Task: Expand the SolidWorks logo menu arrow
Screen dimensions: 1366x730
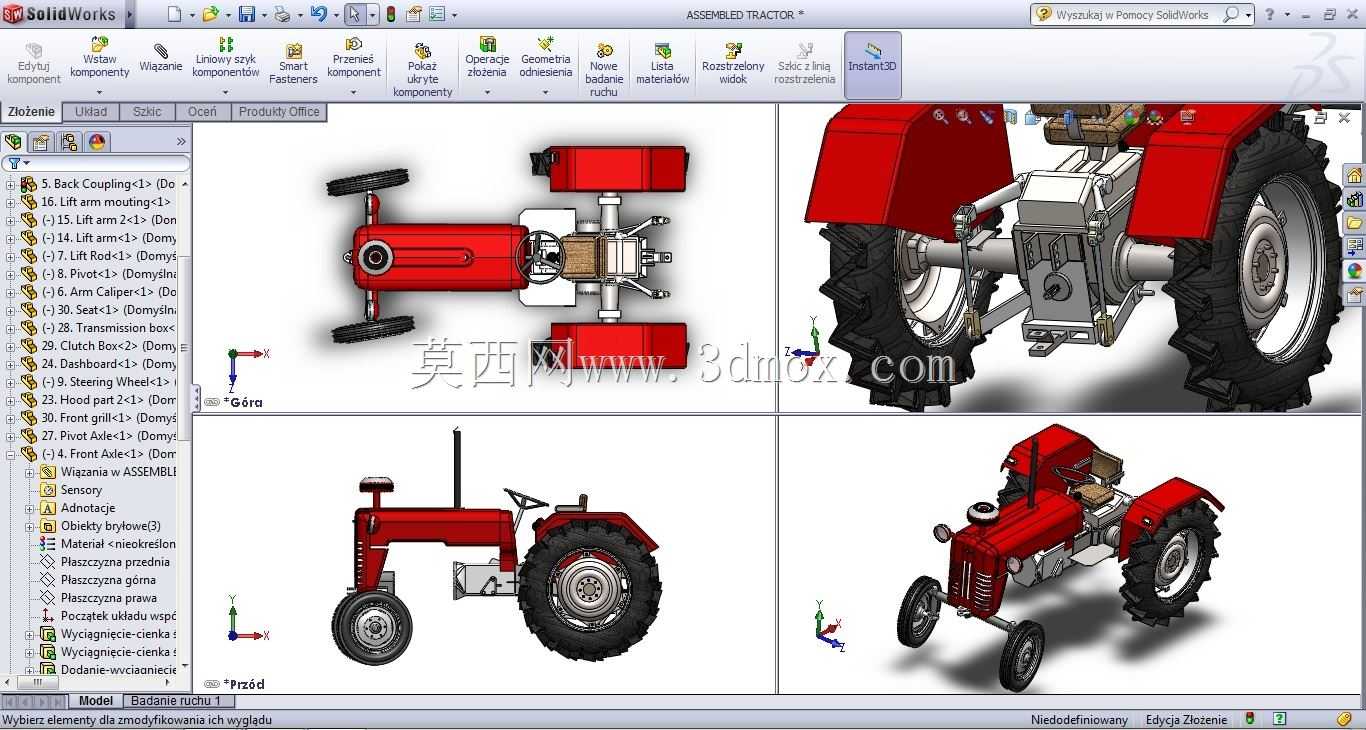Action: pos(128,14)
